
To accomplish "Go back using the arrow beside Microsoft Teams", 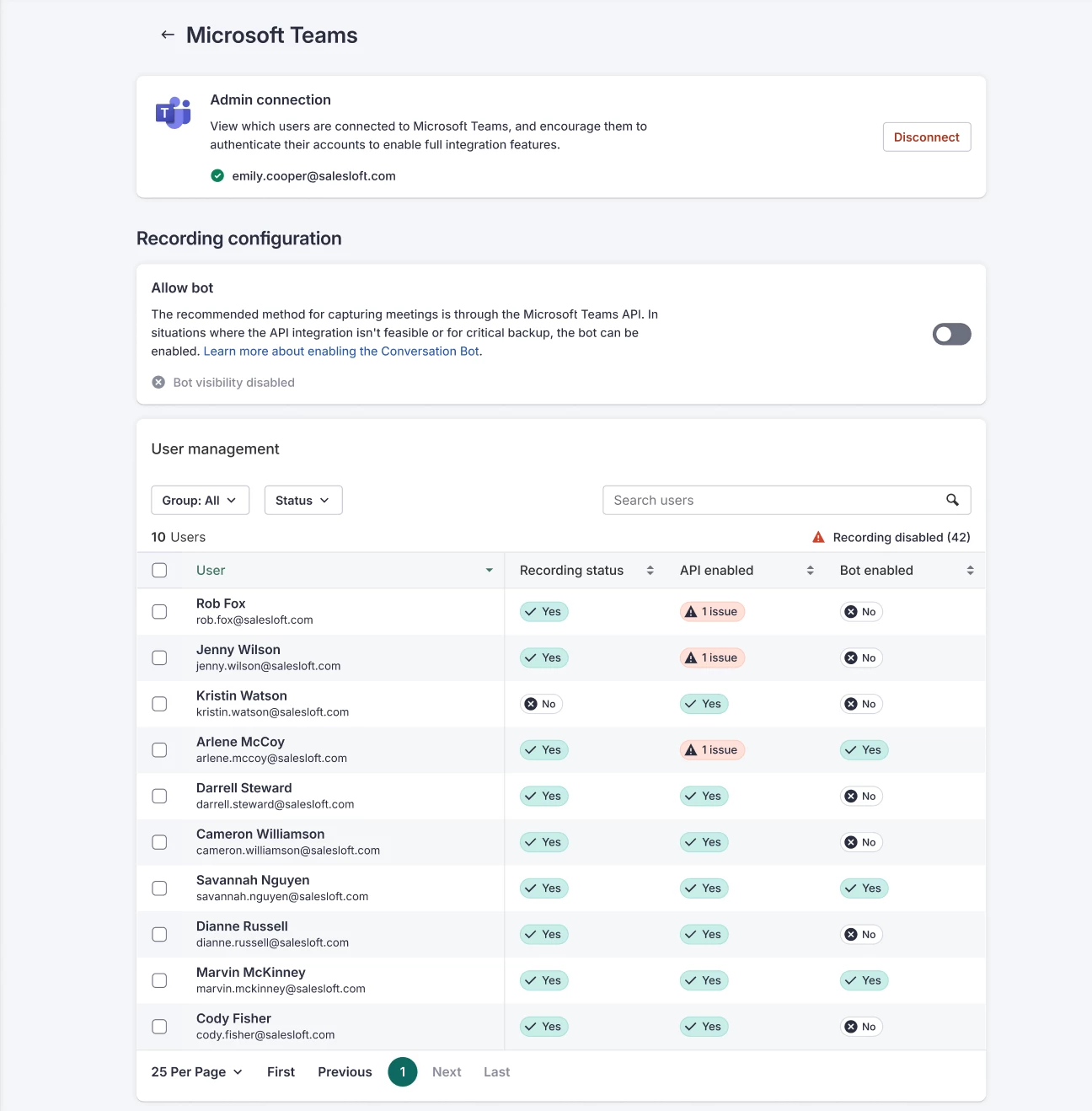I will (168, 35).
